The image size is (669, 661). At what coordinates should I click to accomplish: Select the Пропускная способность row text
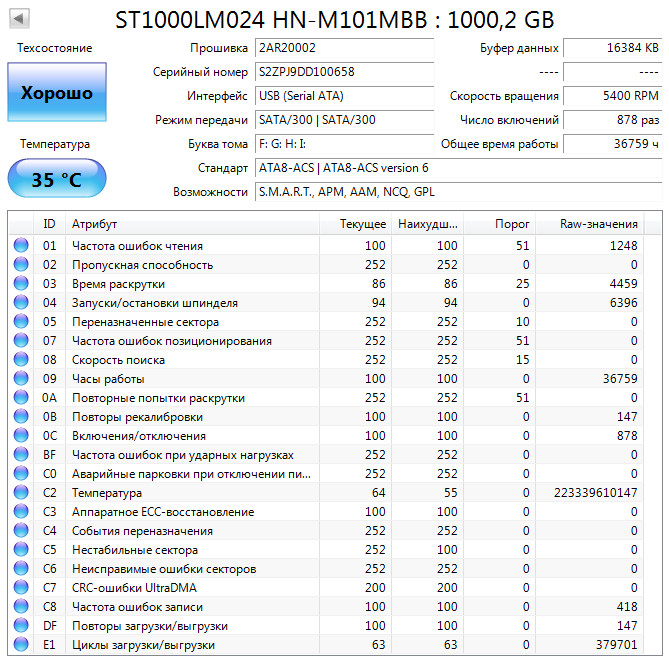click(x=143, y=265)
